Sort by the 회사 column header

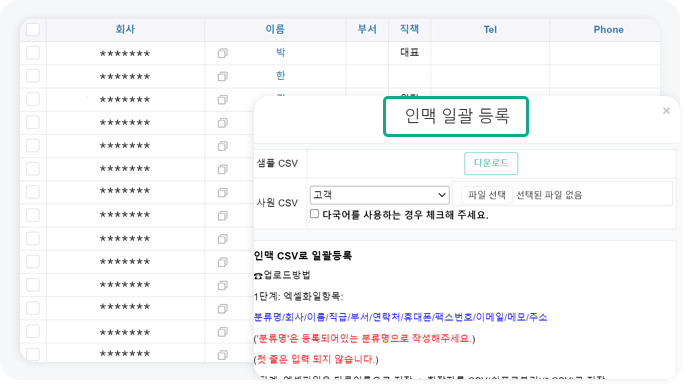125,29
